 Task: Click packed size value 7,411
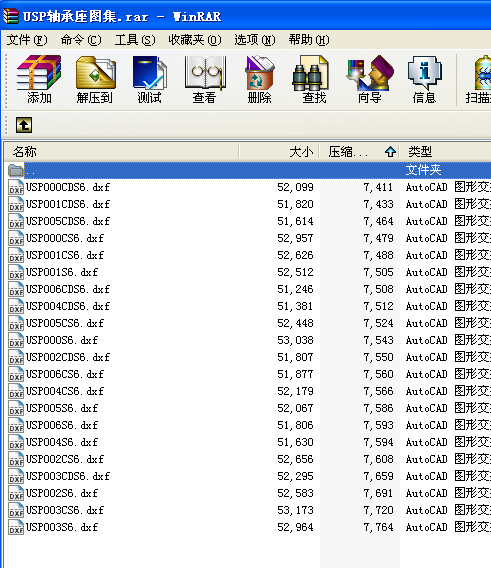point(378,187)
